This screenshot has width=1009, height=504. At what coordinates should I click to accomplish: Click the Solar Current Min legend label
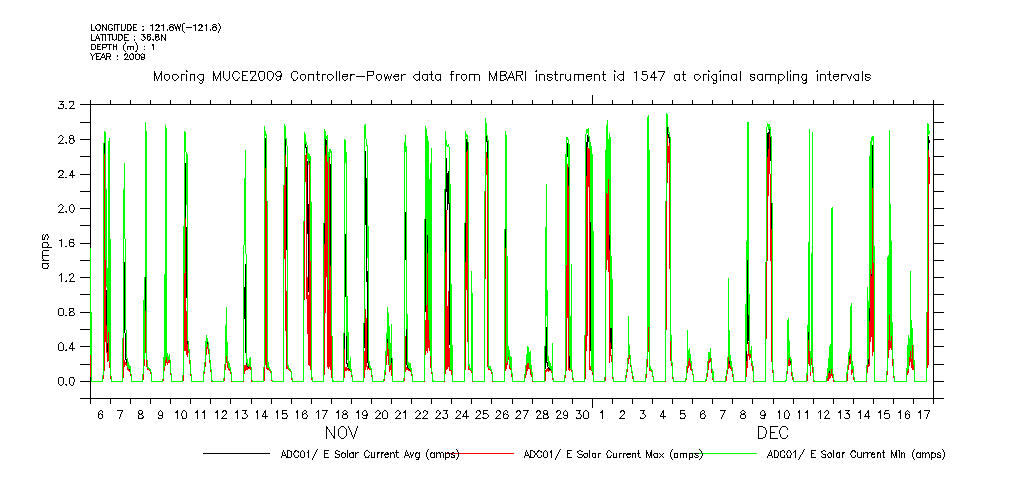pyautogui.click(x=855, y=454)
